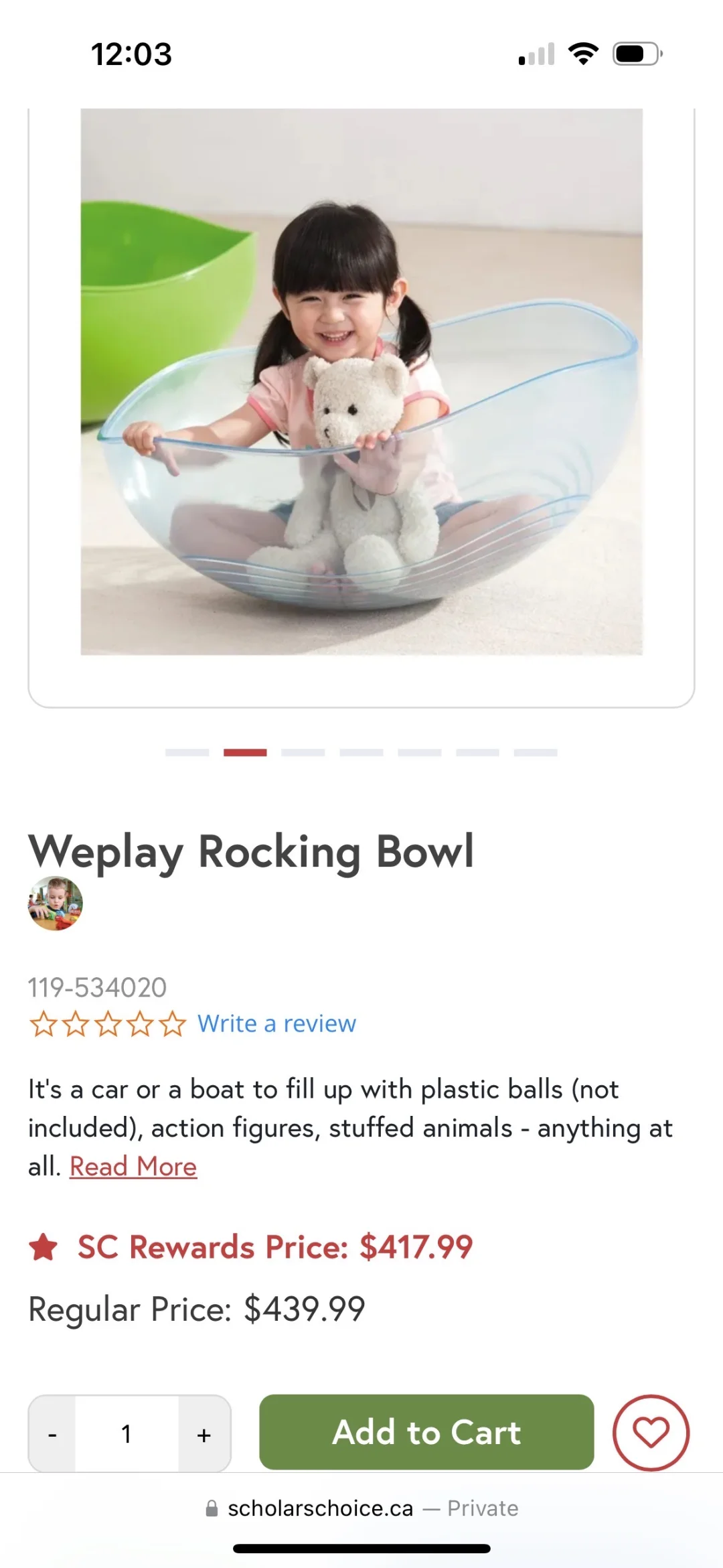Decrease quantity with the minus button
Screen dimensions: 723x1568
(x=52, y=1434)
